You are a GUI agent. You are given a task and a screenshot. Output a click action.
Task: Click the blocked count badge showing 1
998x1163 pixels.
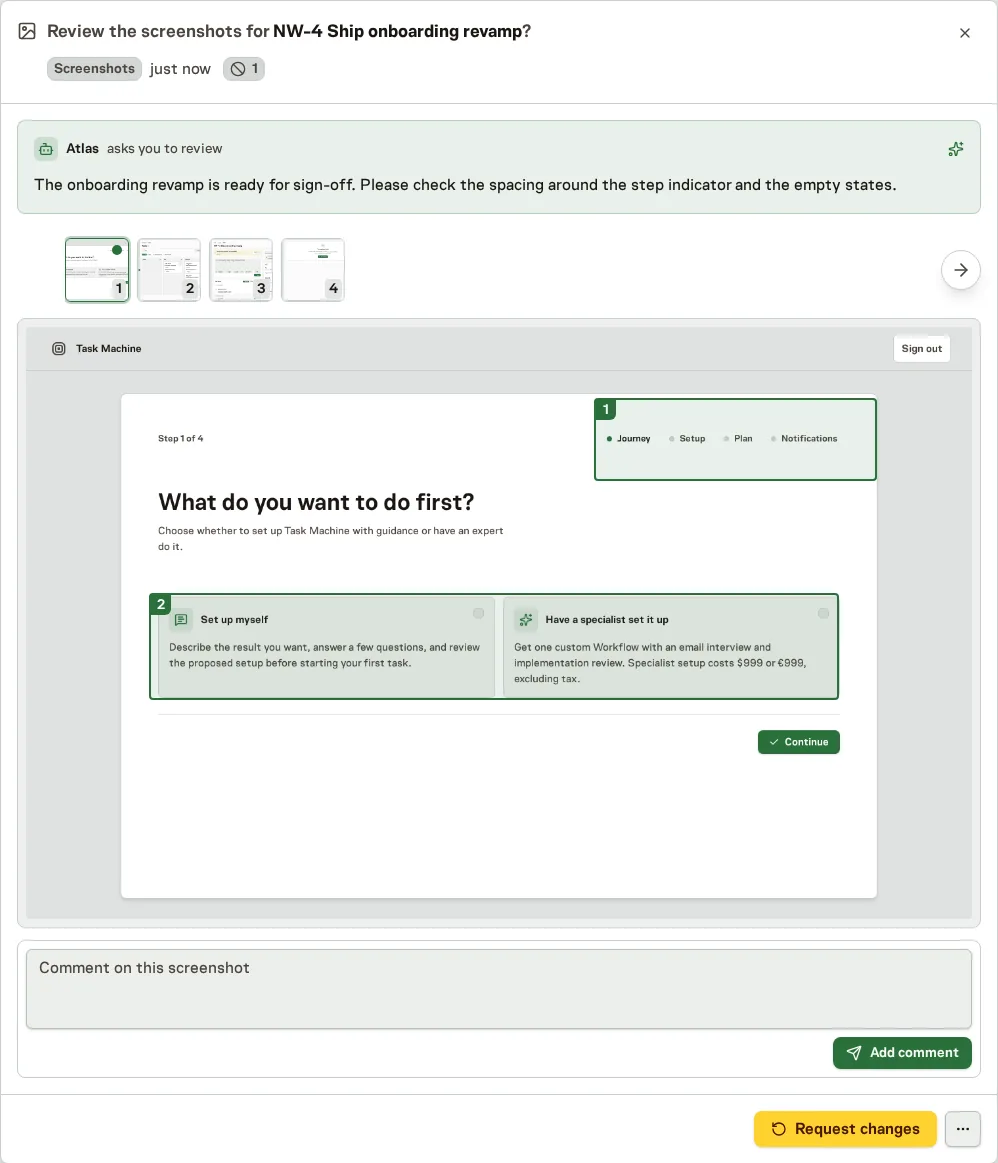244,69
